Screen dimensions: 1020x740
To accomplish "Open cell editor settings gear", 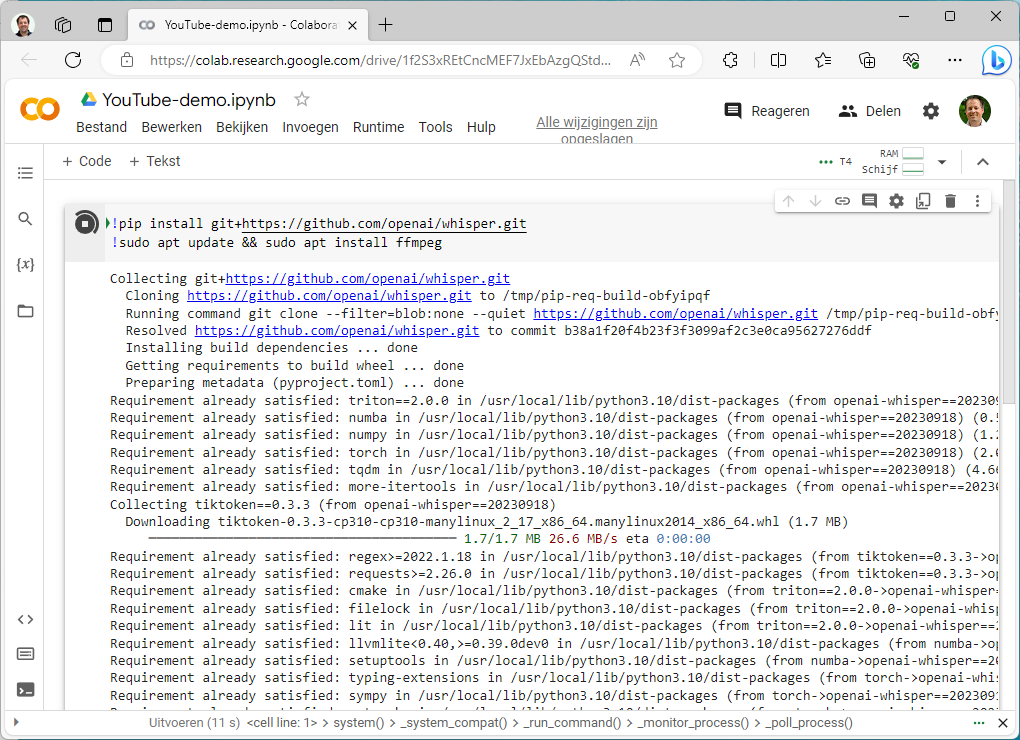I will point(896,201).
